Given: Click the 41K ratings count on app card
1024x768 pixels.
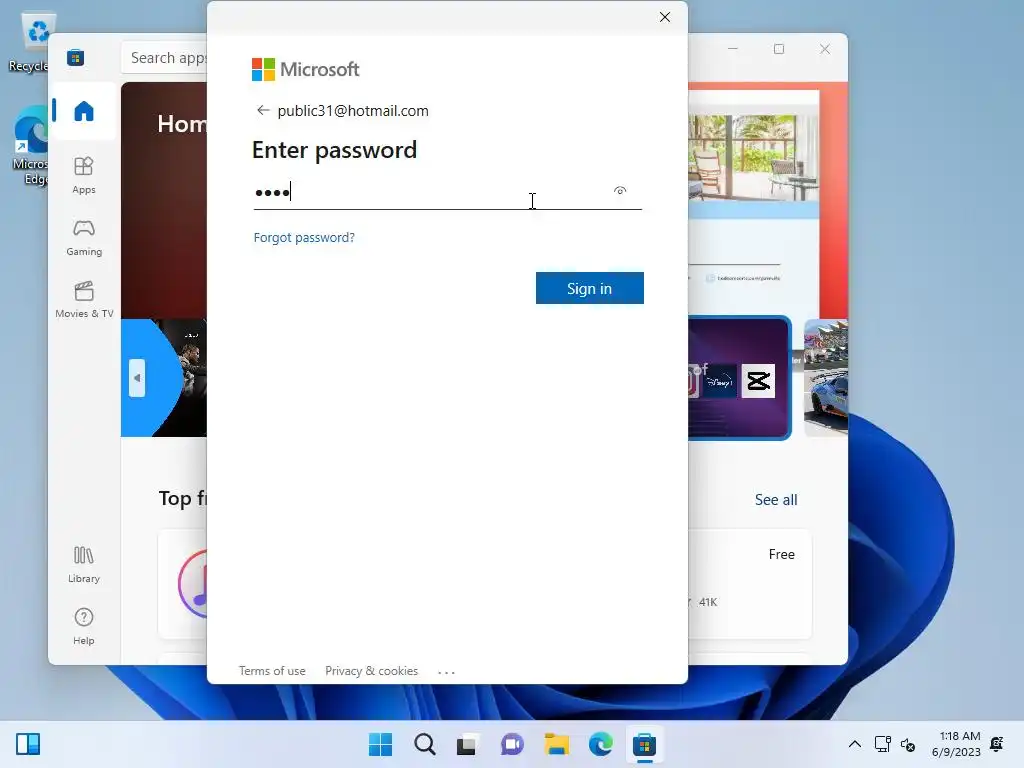Looking at the screenshot, I should click(708, 602).
